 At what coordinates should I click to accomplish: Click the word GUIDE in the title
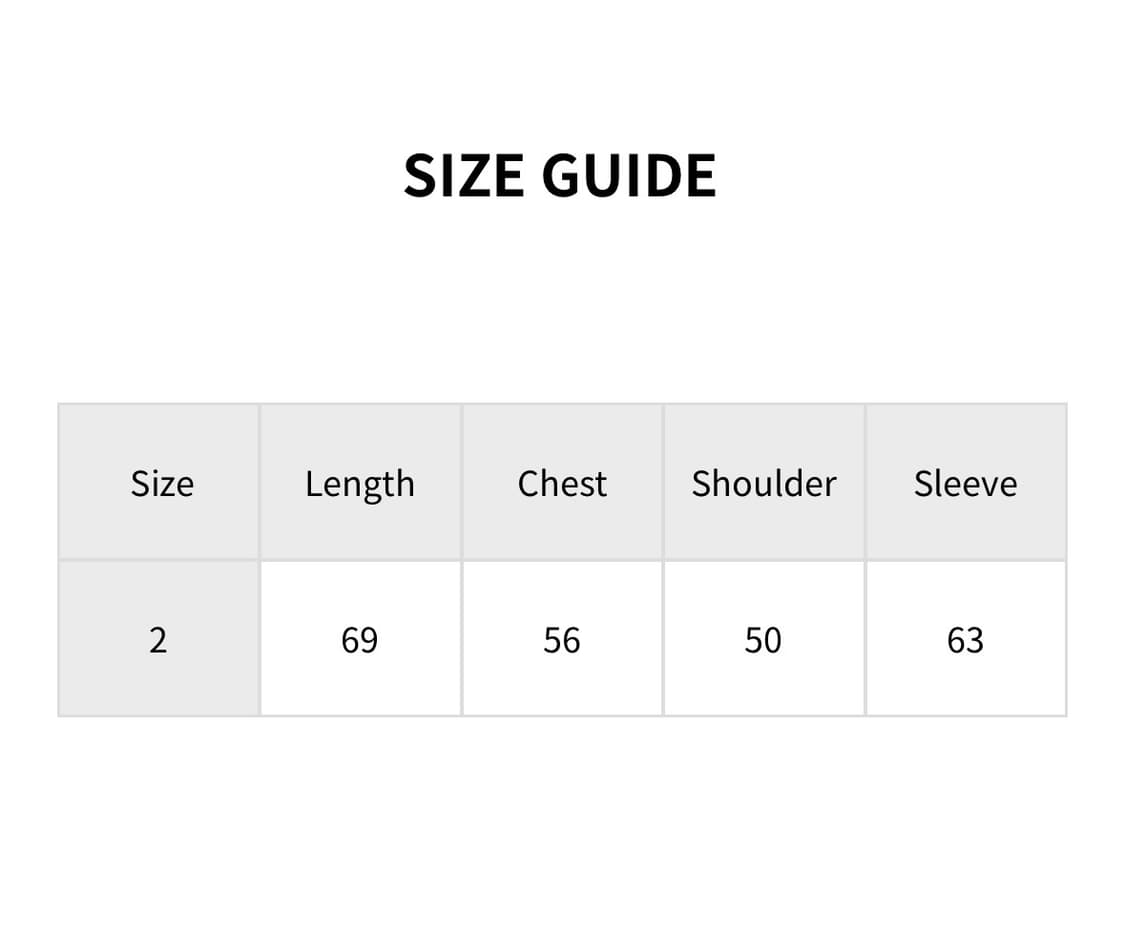[x=629, y=175]
